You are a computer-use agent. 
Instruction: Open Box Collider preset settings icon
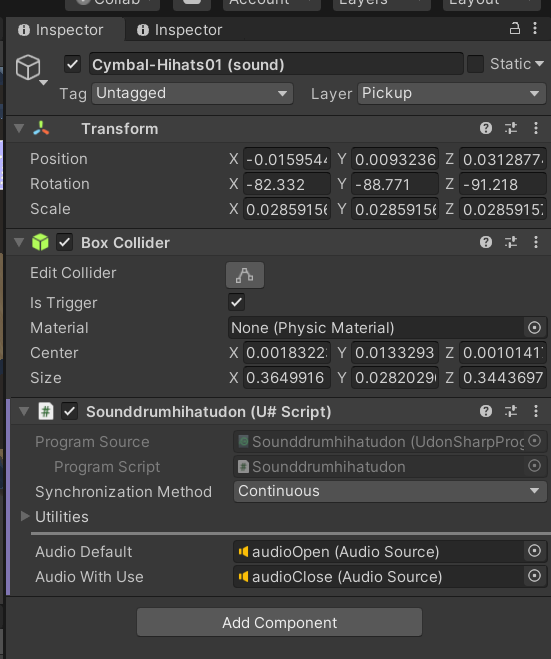pyautogui.click(x=511, y=242)
